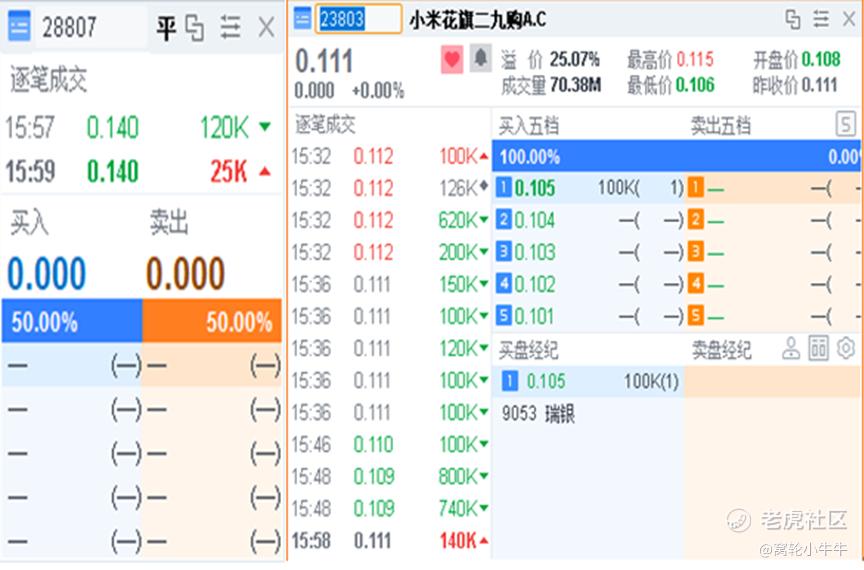Click the pop-out window icon in left panel

tap(195, 27)
